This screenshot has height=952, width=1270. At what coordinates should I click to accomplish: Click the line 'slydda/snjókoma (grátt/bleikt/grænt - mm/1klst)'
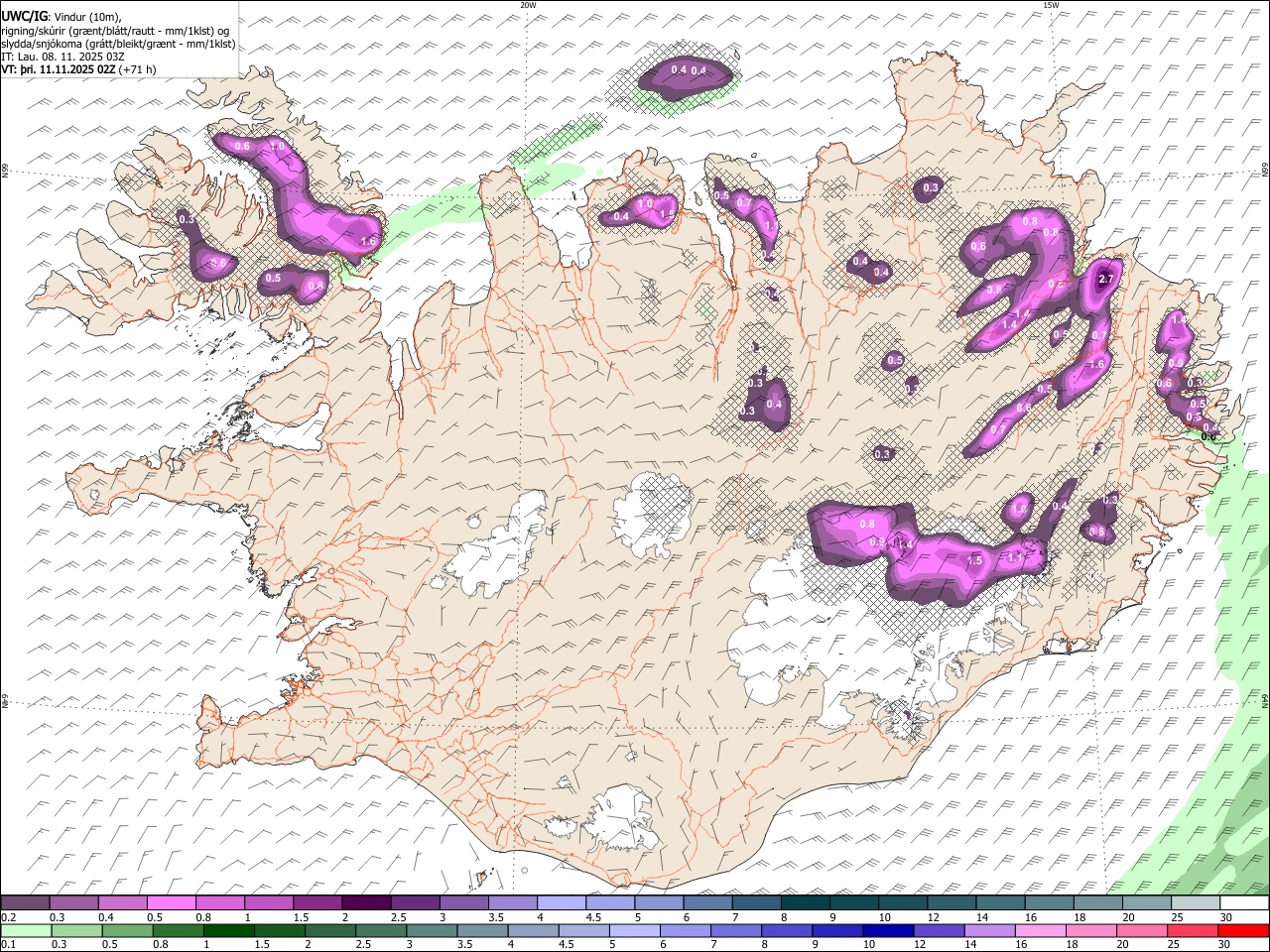(118, 44)
